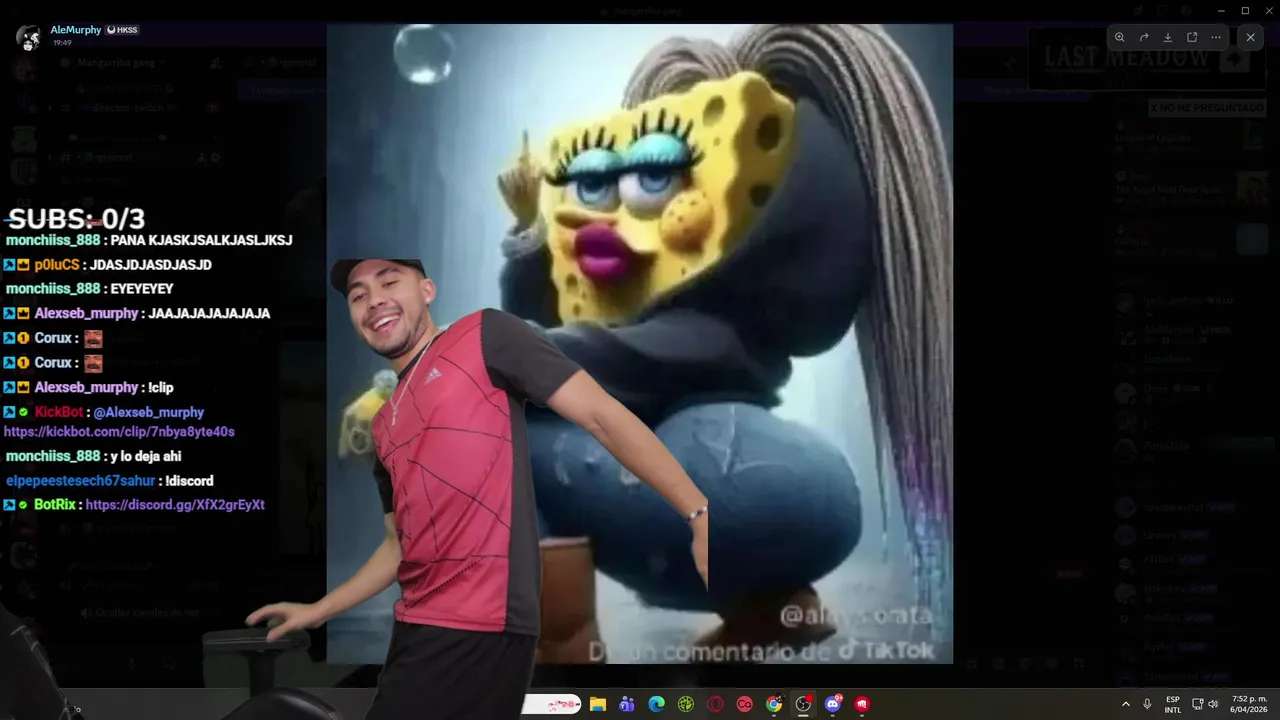This screenshot has width=1280, height=720.
Task: Open kickbot.com clip link in chat
Action: (x=119, y=432)
